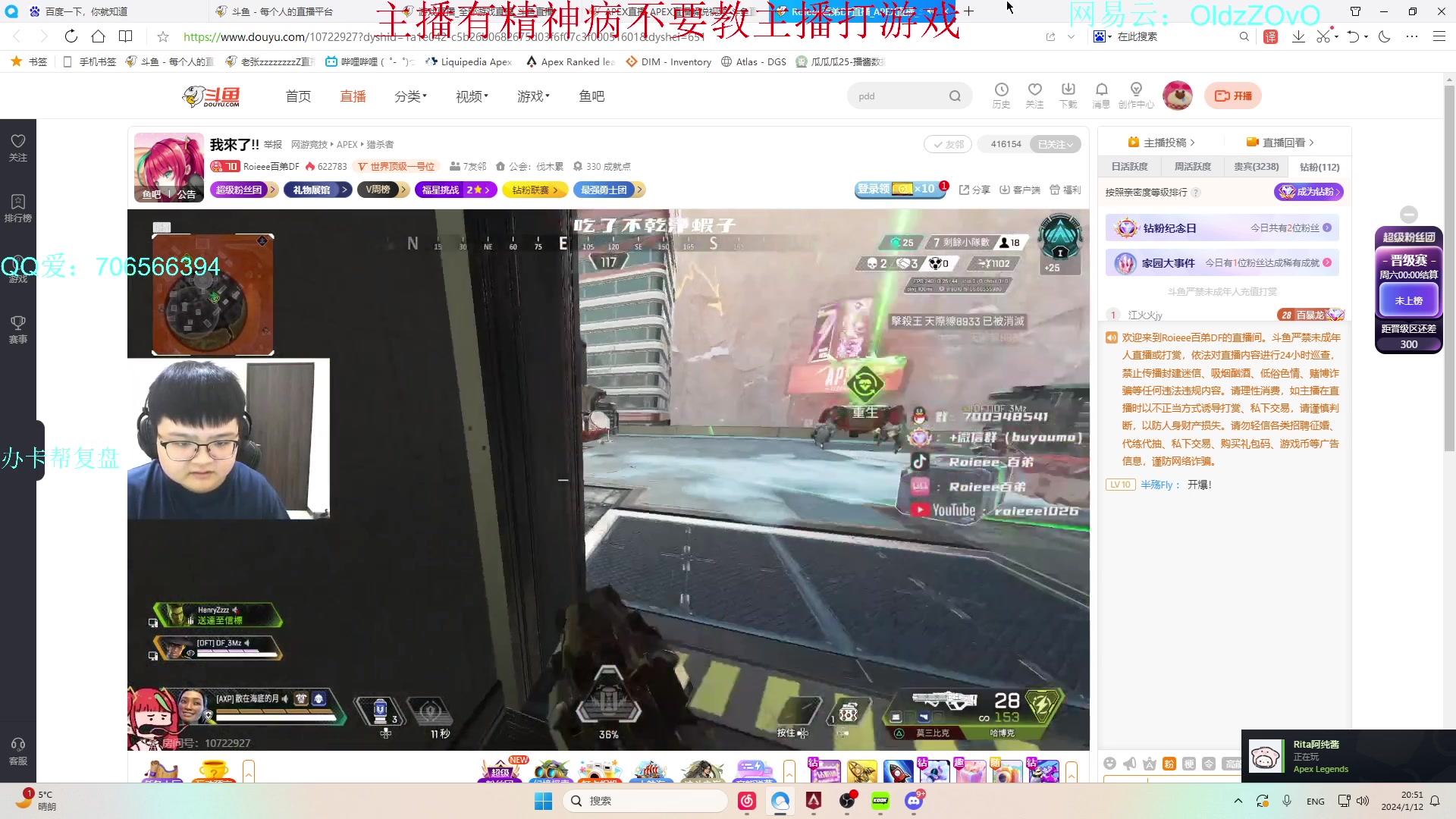Open the three-dots more options icon
The height and width of the screenshot is (819, 1456).
[x=1411, y=36]
